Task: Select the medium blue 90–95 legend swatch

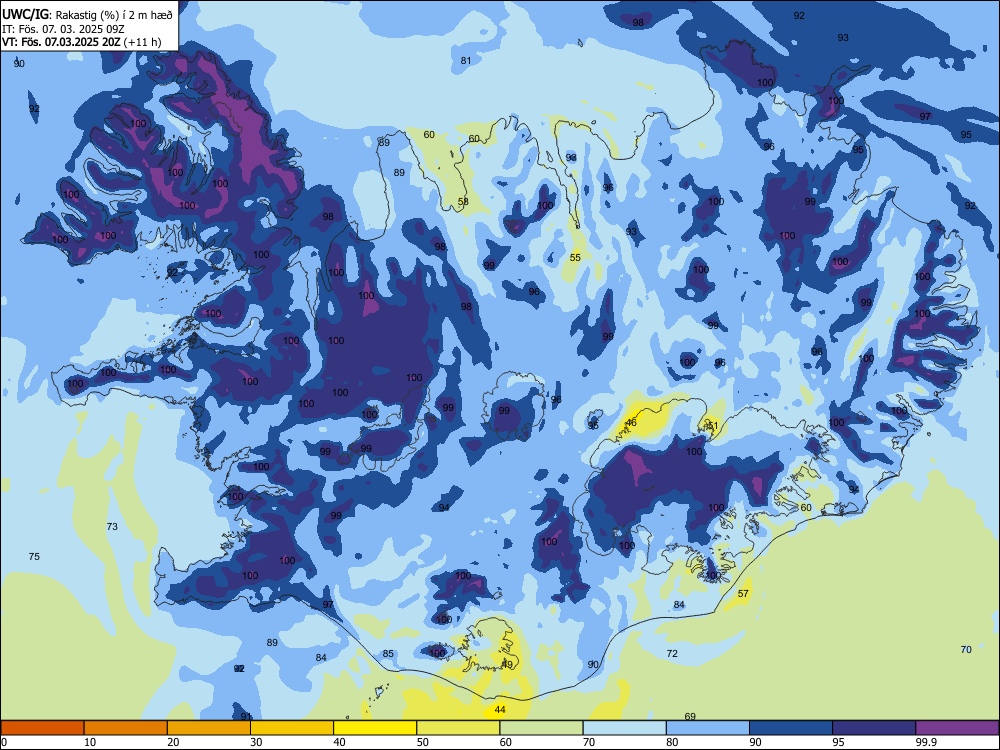Action: point(791,728)
